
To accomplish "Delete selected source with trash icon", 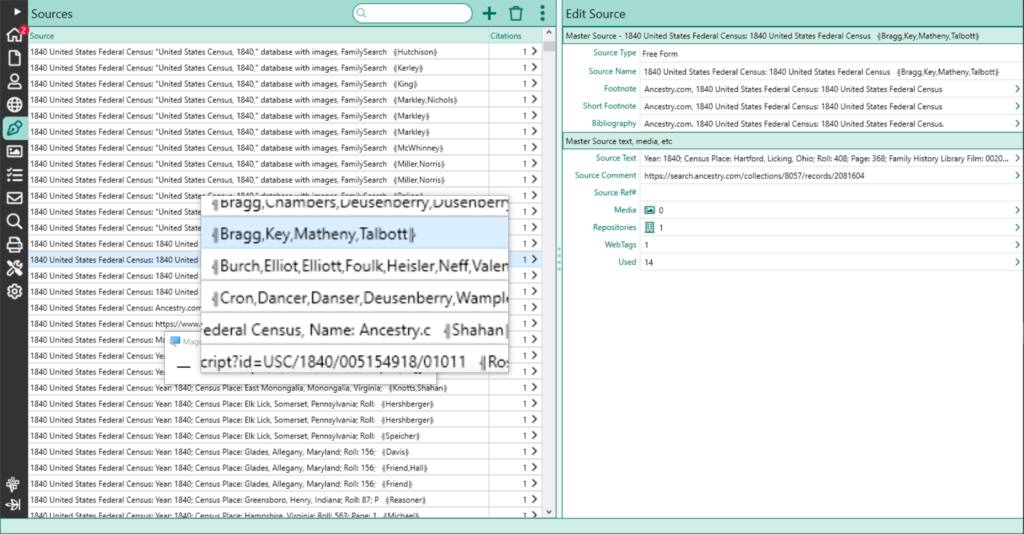I will point(516,13).
